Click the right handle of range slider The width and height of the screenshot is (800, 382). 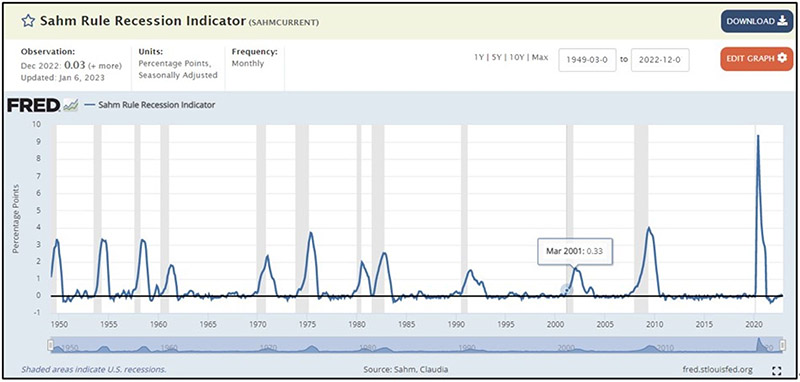(783, 345)
